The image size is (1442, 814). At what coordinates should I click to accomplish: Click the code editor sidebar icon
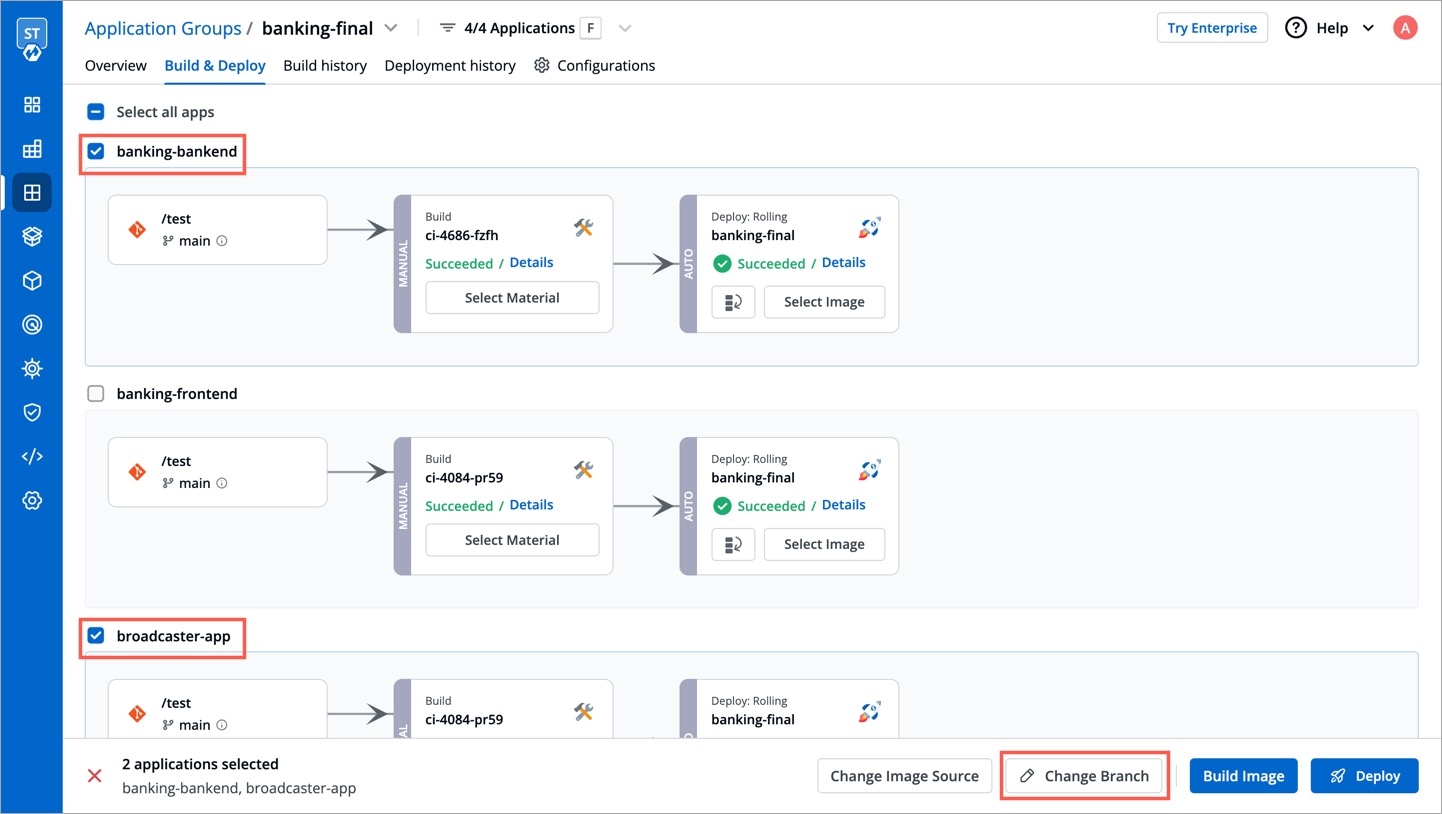(32, 456)
